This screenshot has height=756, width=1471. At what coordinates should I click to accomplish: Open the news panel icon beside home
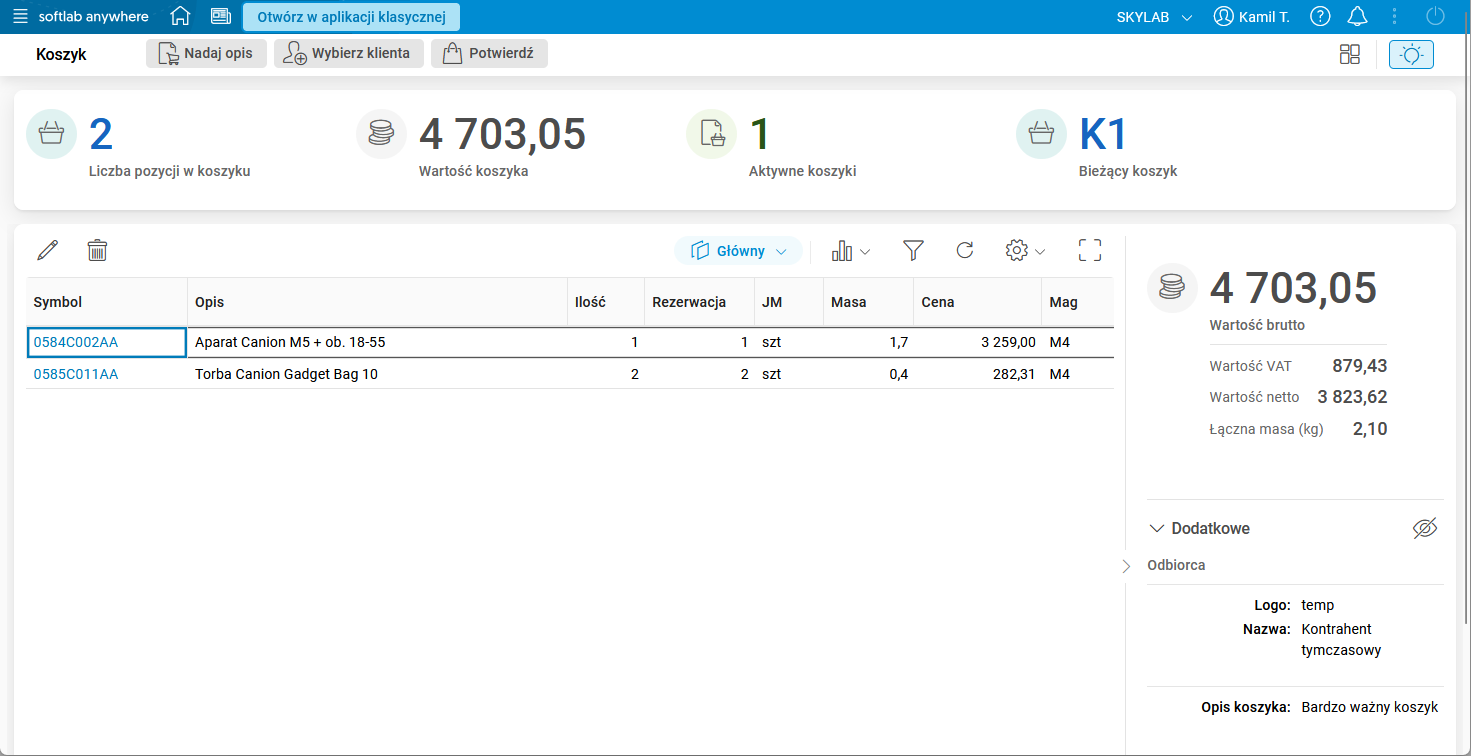221,17
